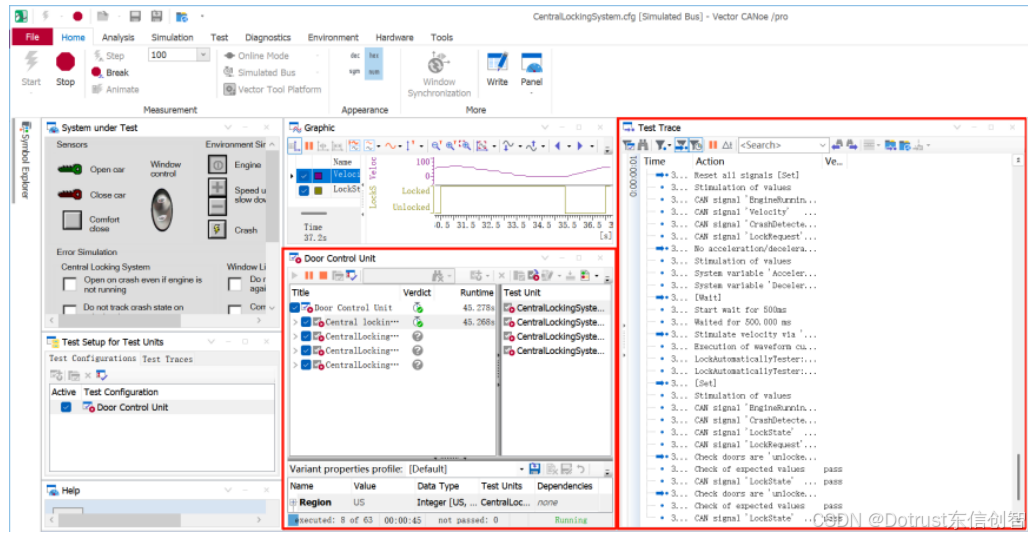1030x538 pixels.
Task: Click the find-previous arrow next to Test Trace search
Action: coord(837,145)
